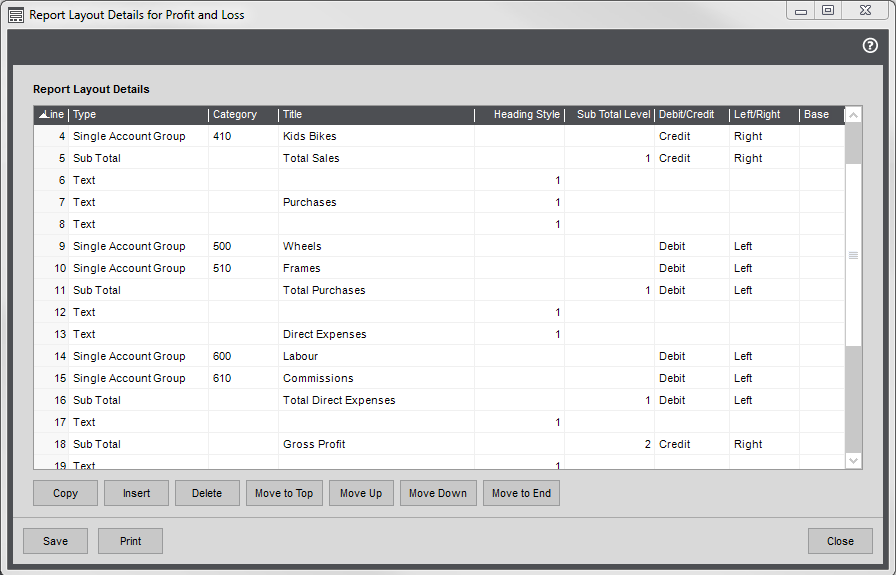Save the report layout
Screen dimensions: 896x575
tap(55, 541)
